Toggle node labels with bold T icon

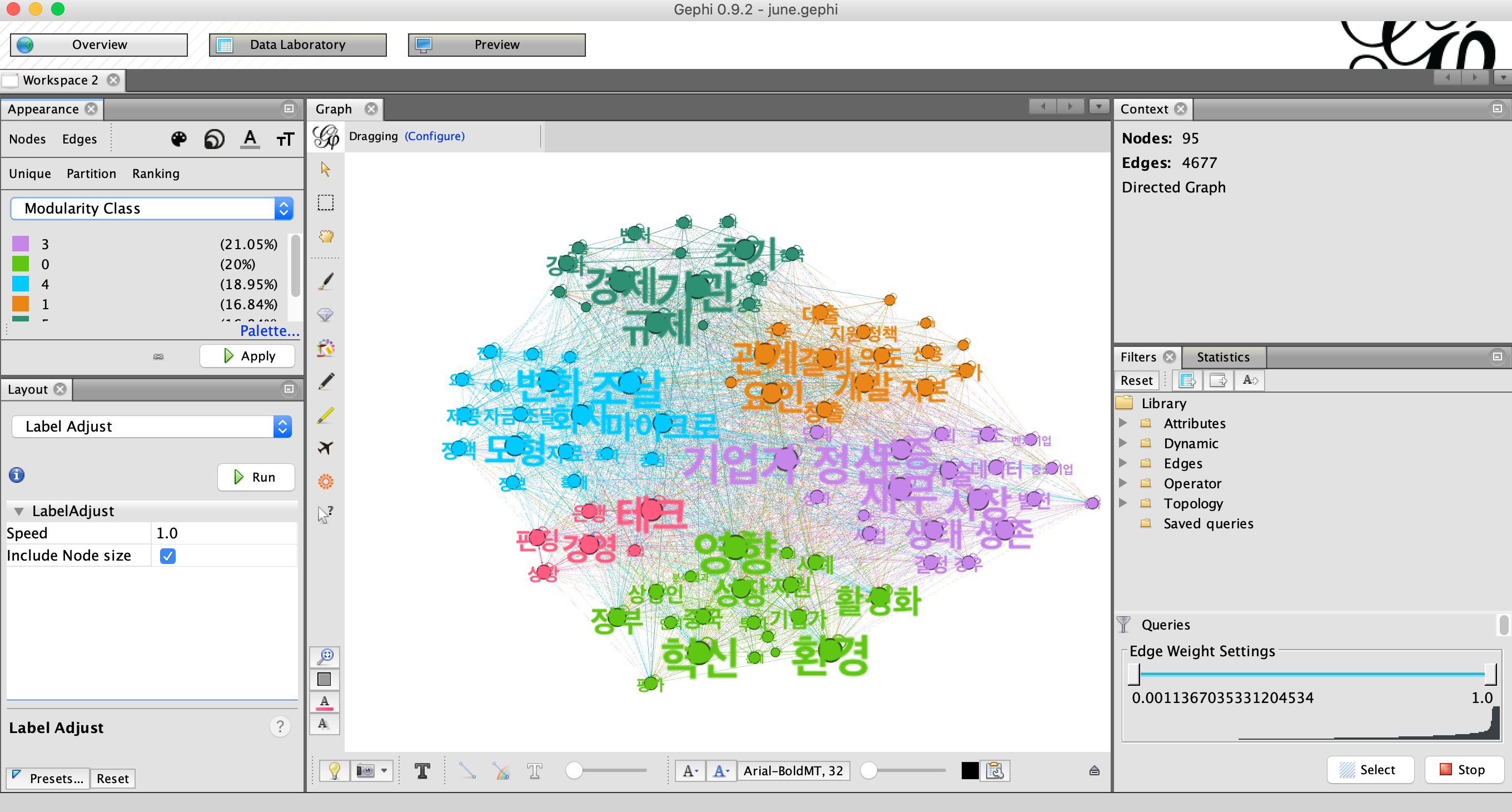422,770
